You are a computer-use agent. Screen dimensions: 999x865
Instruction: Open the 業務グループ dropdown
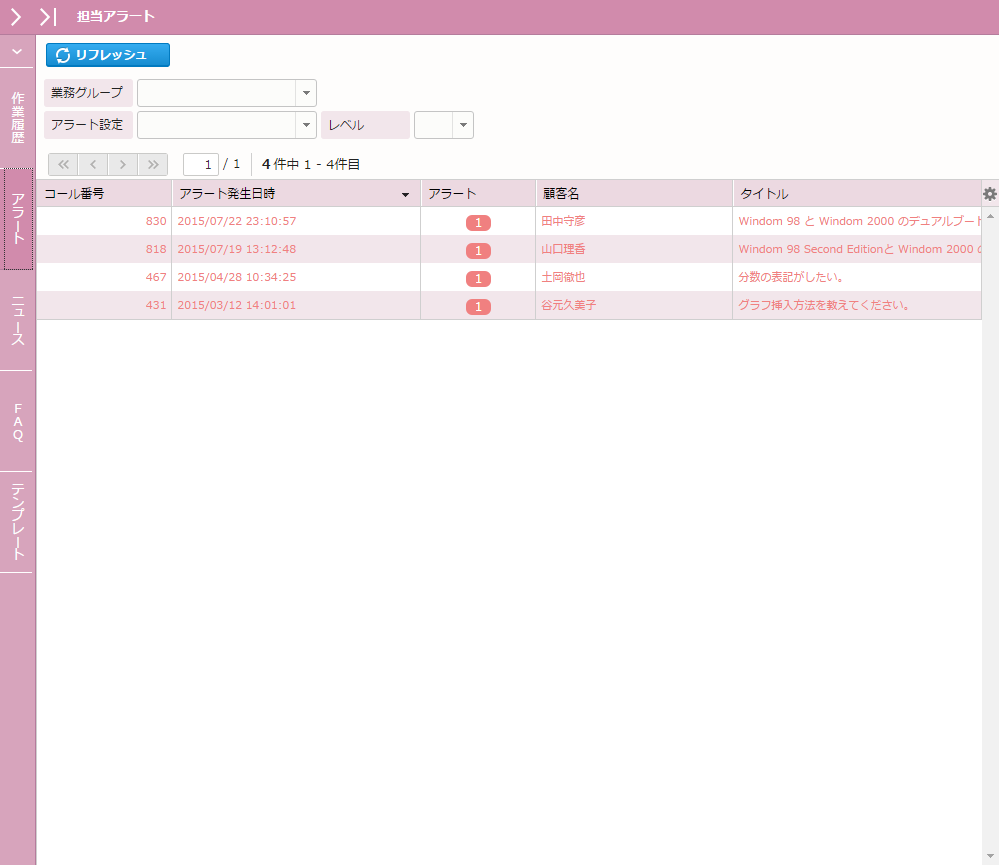coord(305,93)
